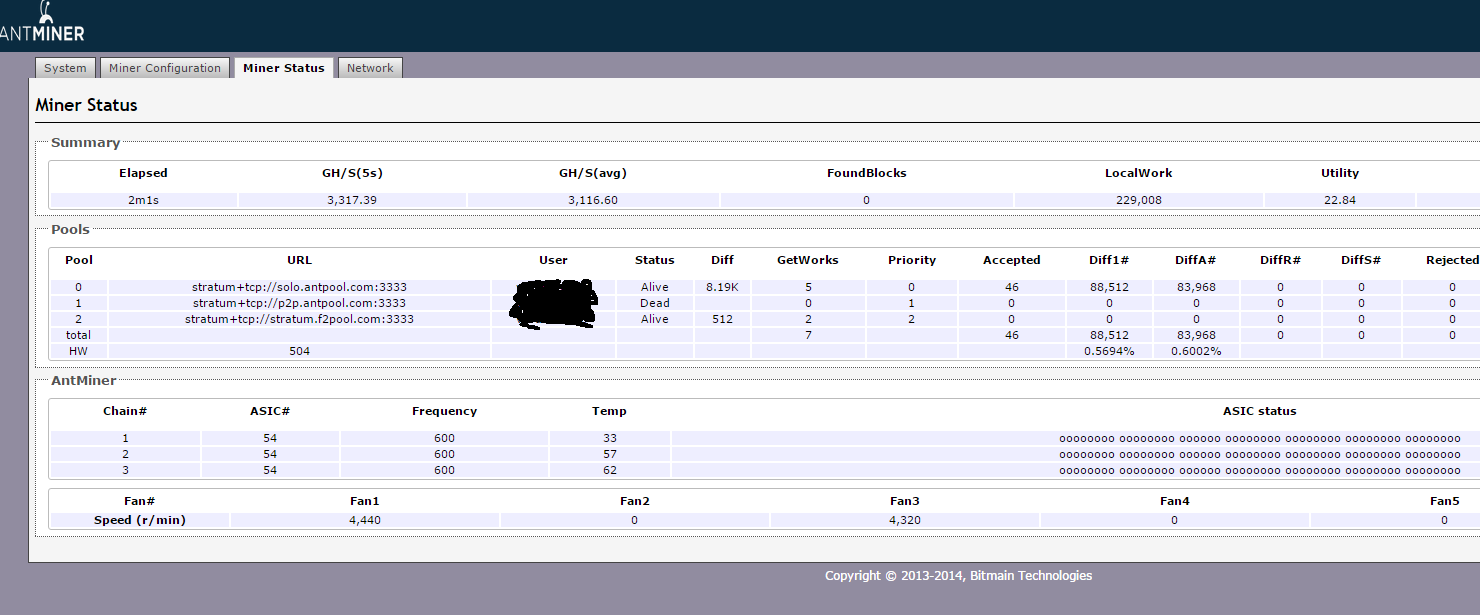
Task: Switch to Miner Configuration tab
Action: [x=165, y=68]
